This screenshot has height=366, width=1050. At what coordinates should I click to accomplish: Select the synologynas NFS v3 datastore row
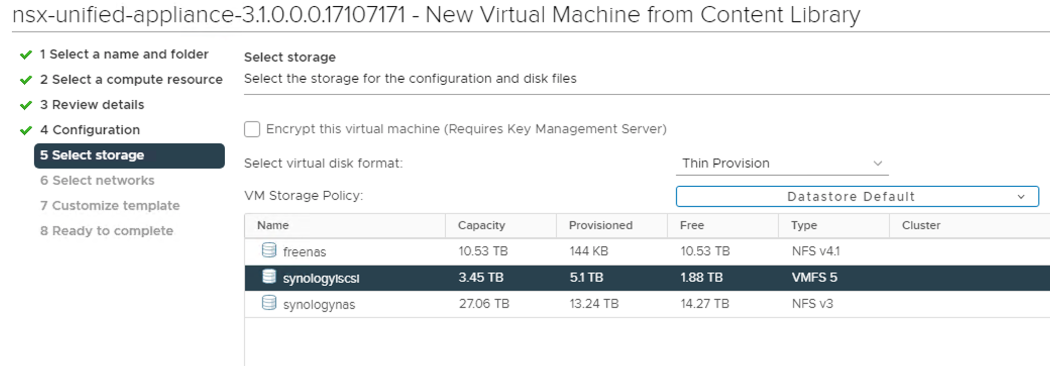[x=647, y=304]
